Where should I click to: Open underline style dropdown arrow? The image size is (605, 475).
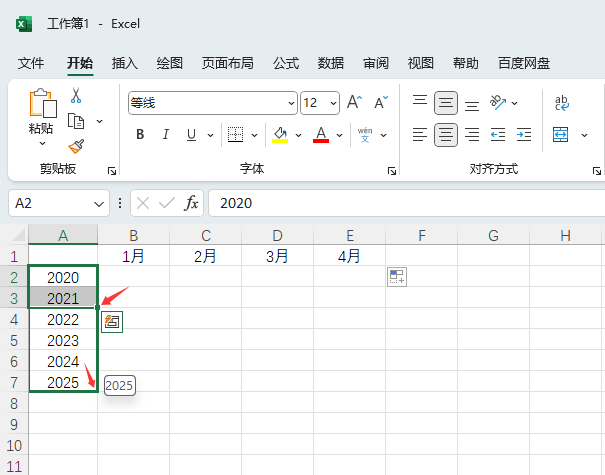210,135
